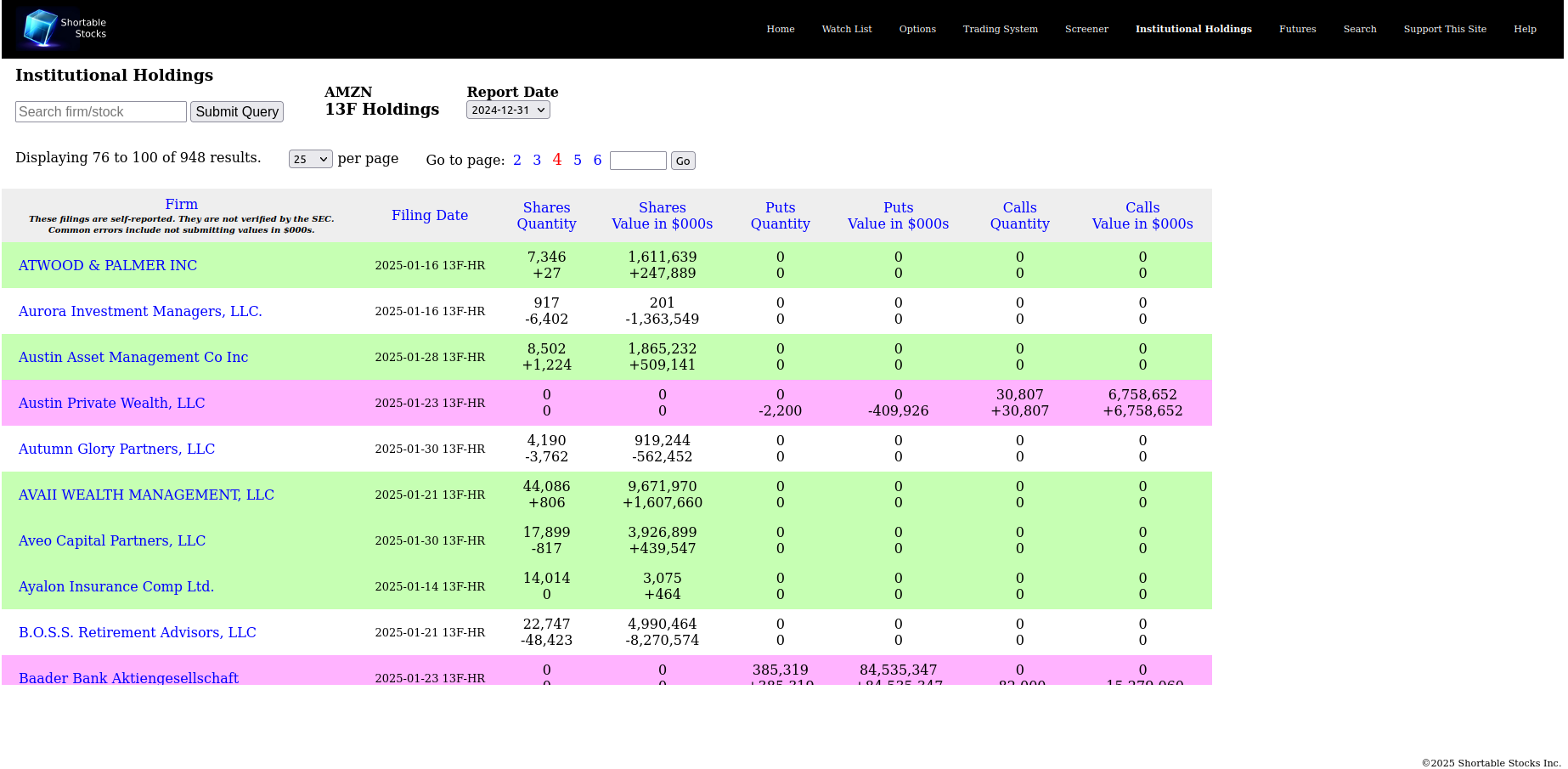Open the Help page
This screenshot has height=769, width=1568.
click(x=1525, y=29)
